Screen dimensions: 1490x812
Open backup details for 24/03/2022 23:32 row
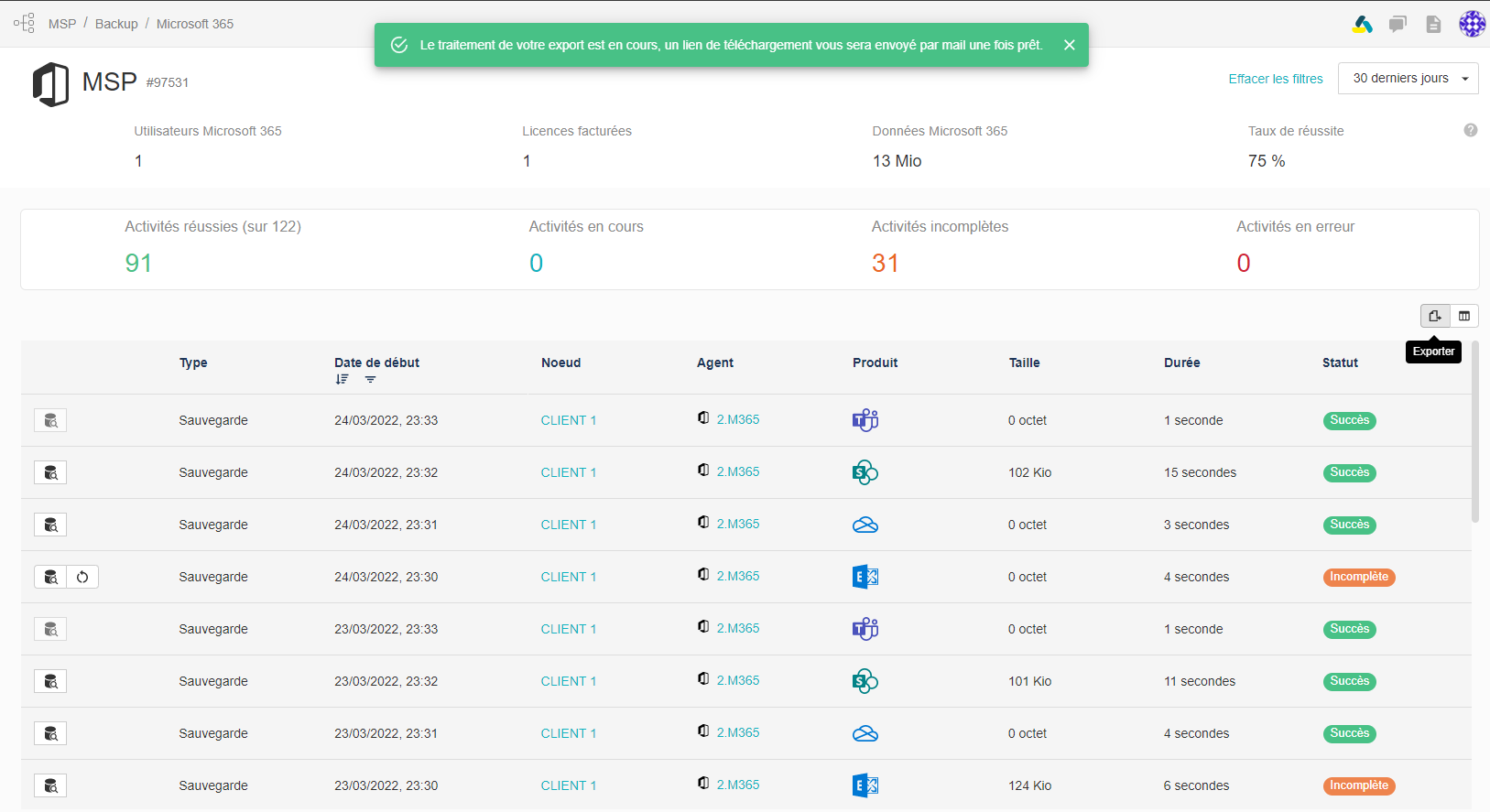50,472
